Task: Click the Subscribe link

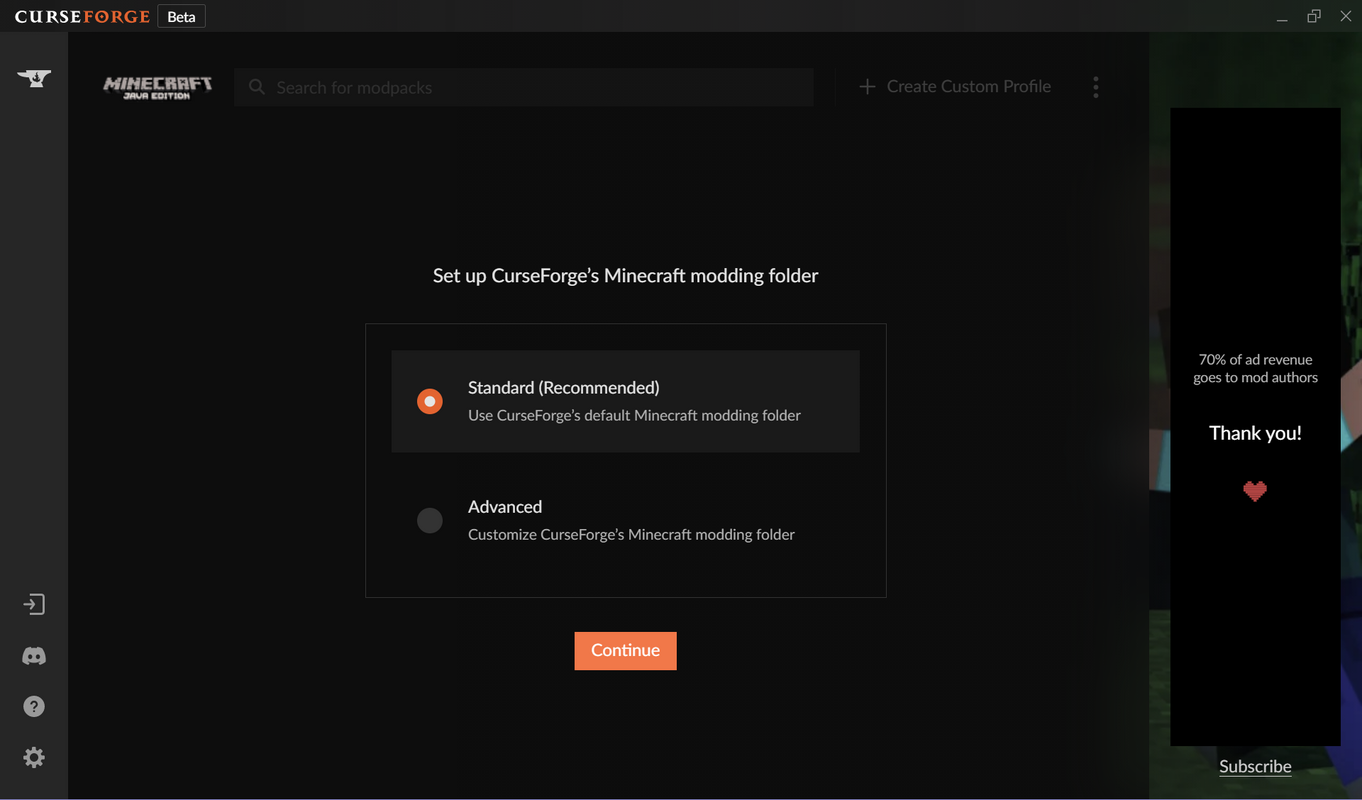Action: coord(1255,767)
